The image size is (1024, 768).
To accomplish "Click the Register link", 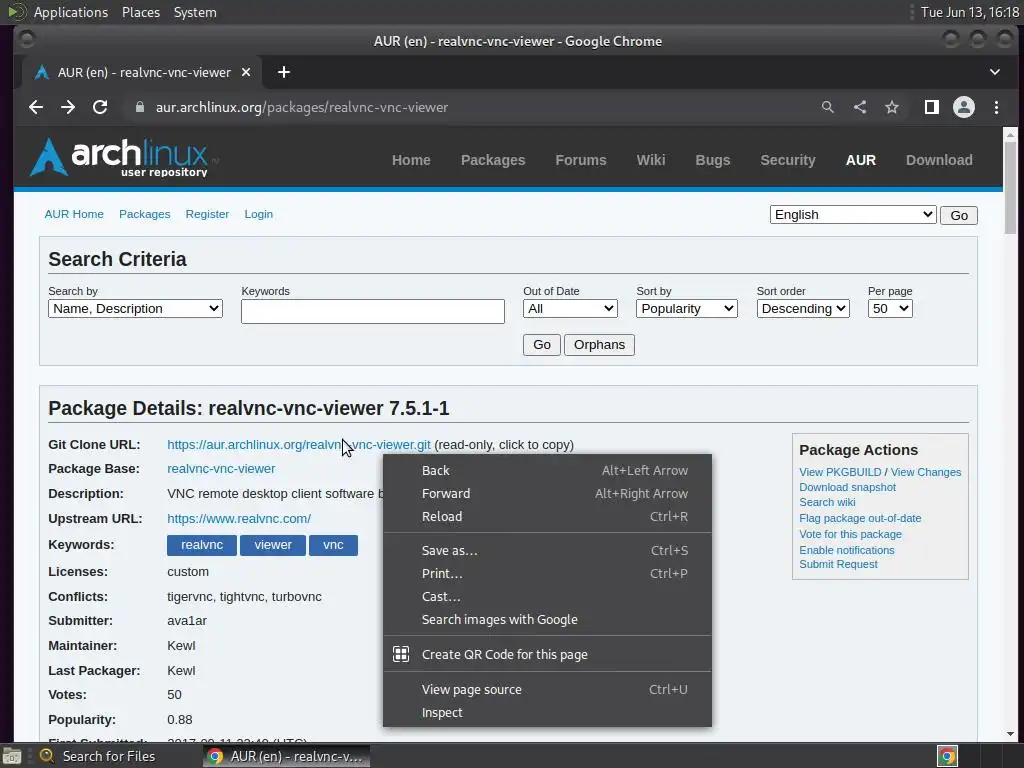I will pos(207,214).
